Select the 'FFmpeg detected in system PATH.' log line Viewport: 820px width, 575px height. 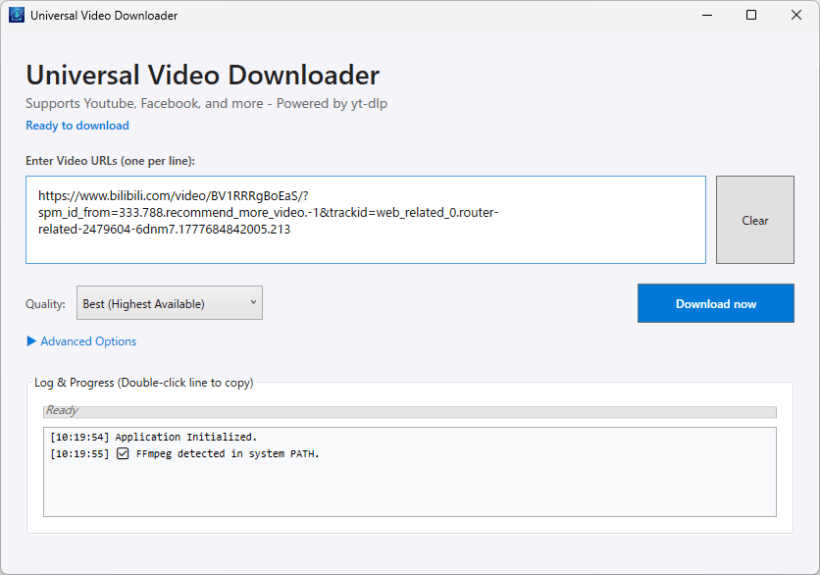[x=185, y=454]
